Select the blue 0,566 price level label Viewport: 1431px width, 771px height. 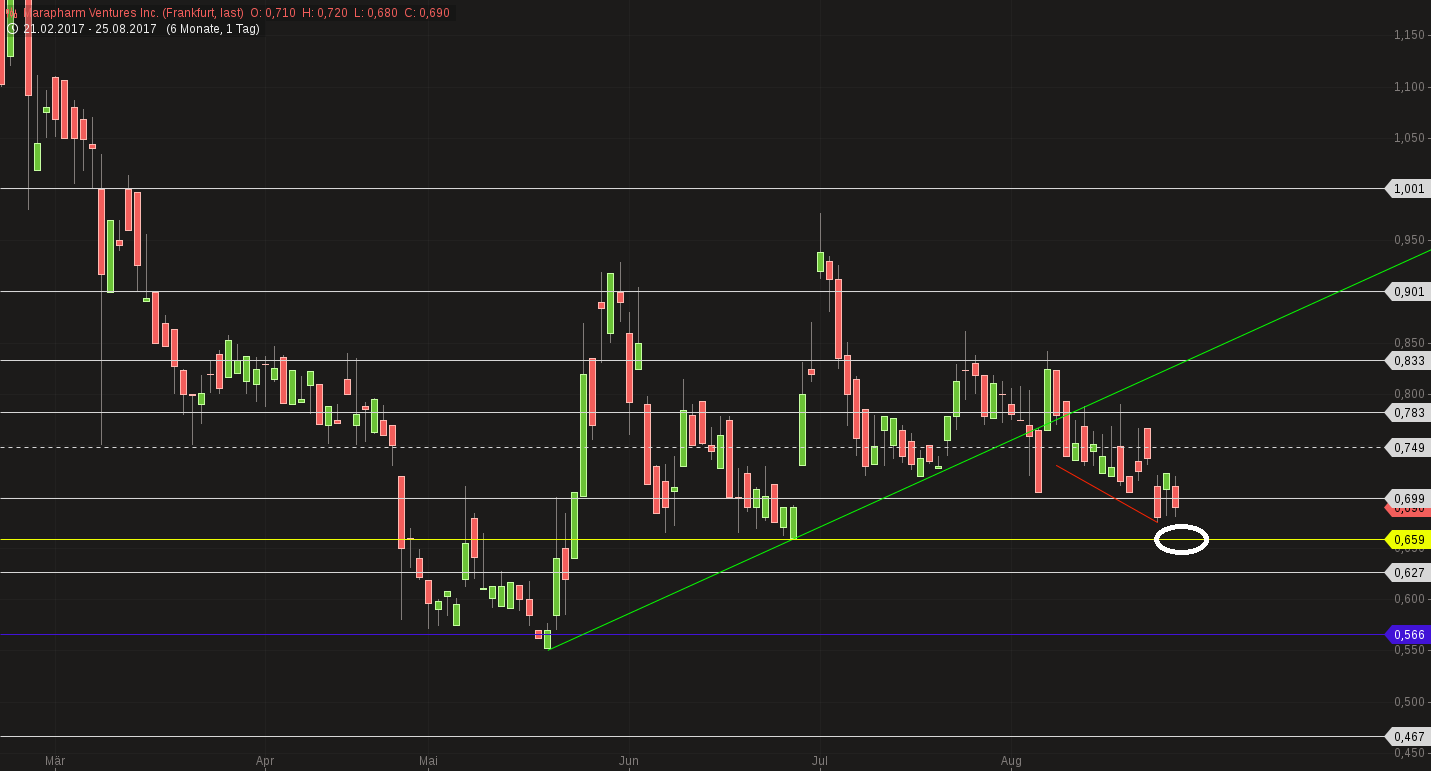click(1408, 635)
